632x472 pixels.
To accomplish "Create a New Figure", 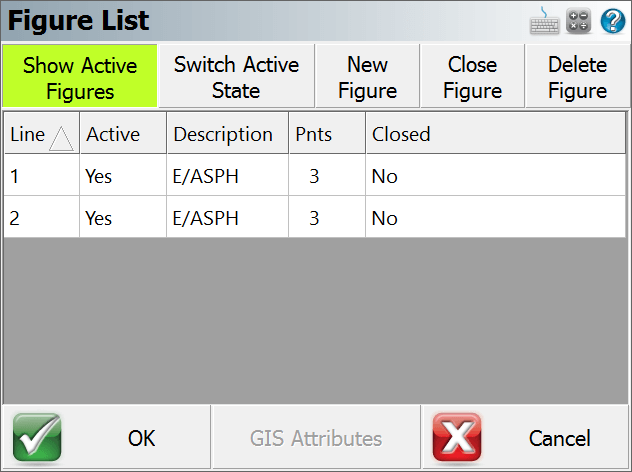I will (x=367, y=78).
